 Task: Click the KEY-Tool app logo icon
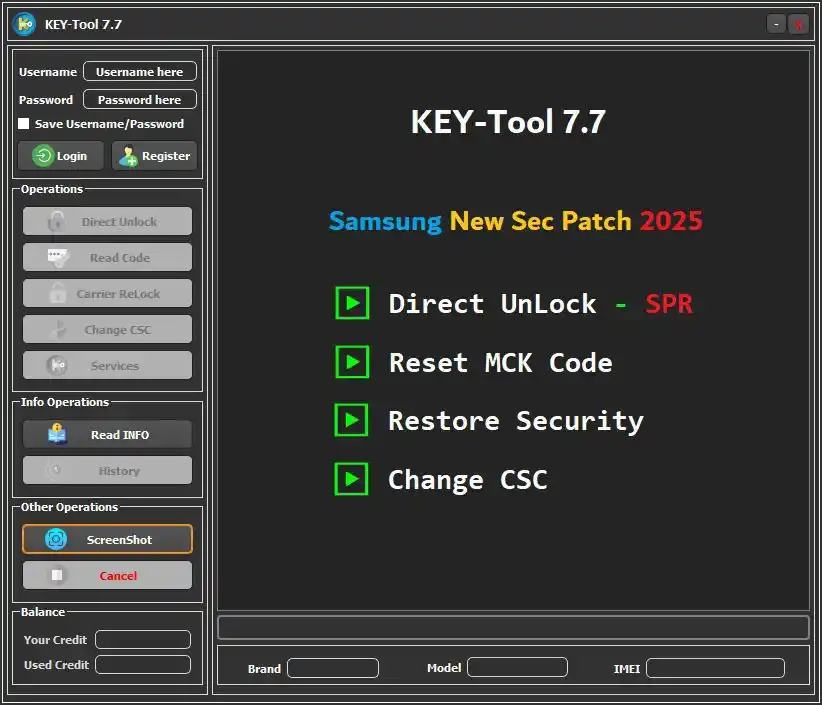24,24
